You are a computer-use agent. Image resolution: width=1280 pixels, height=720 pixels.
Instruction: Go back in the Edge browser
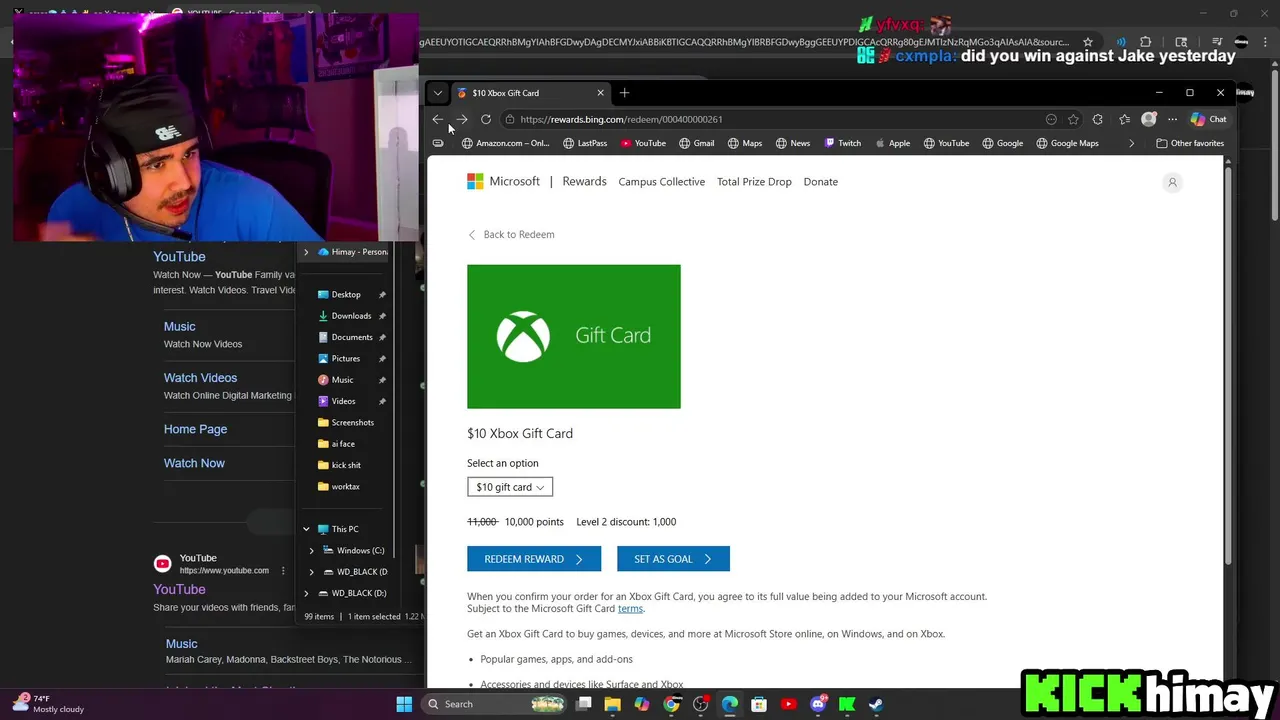click(438, 119)
